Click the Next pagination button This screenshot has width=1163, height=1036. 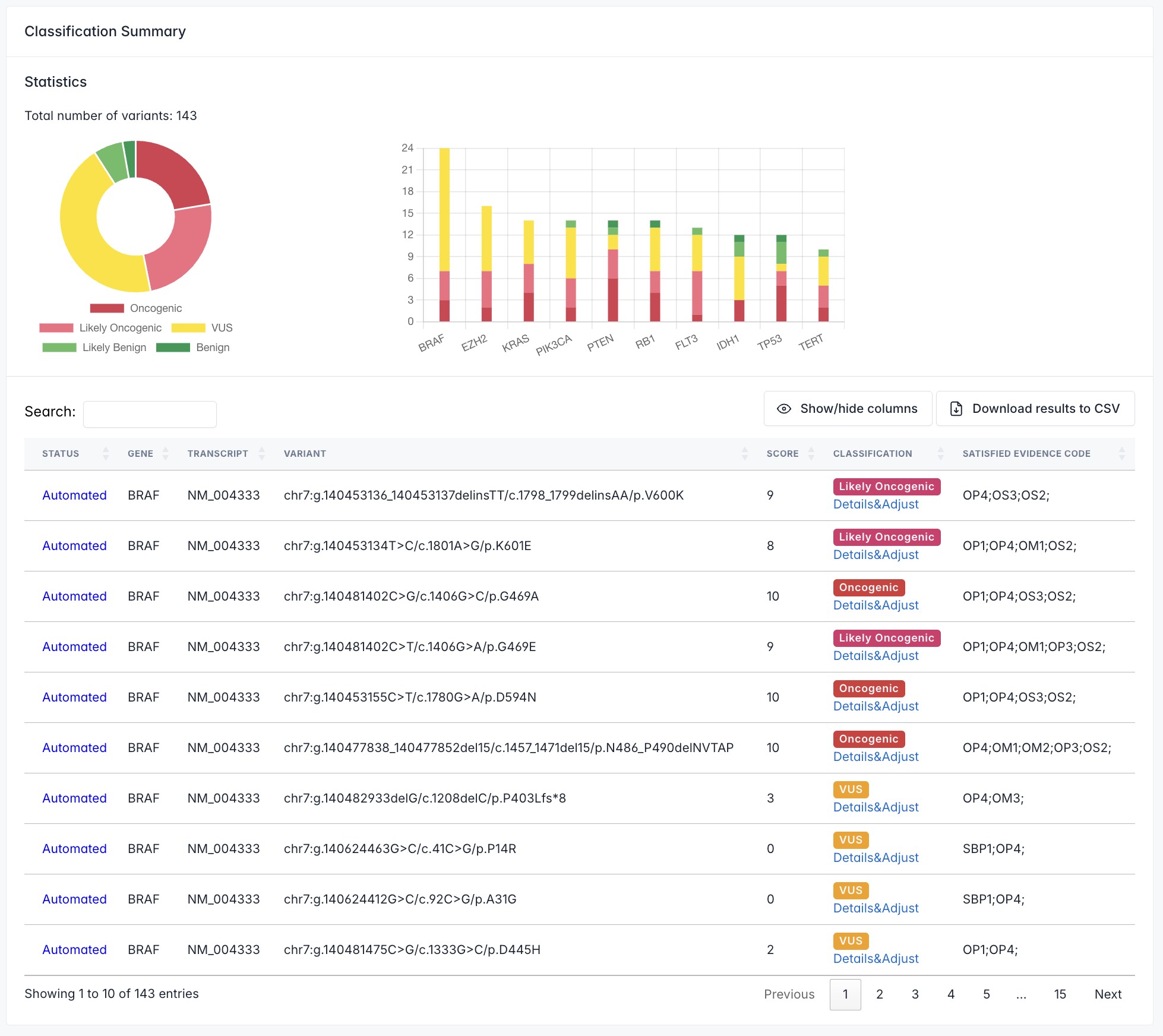point(1108,994)
